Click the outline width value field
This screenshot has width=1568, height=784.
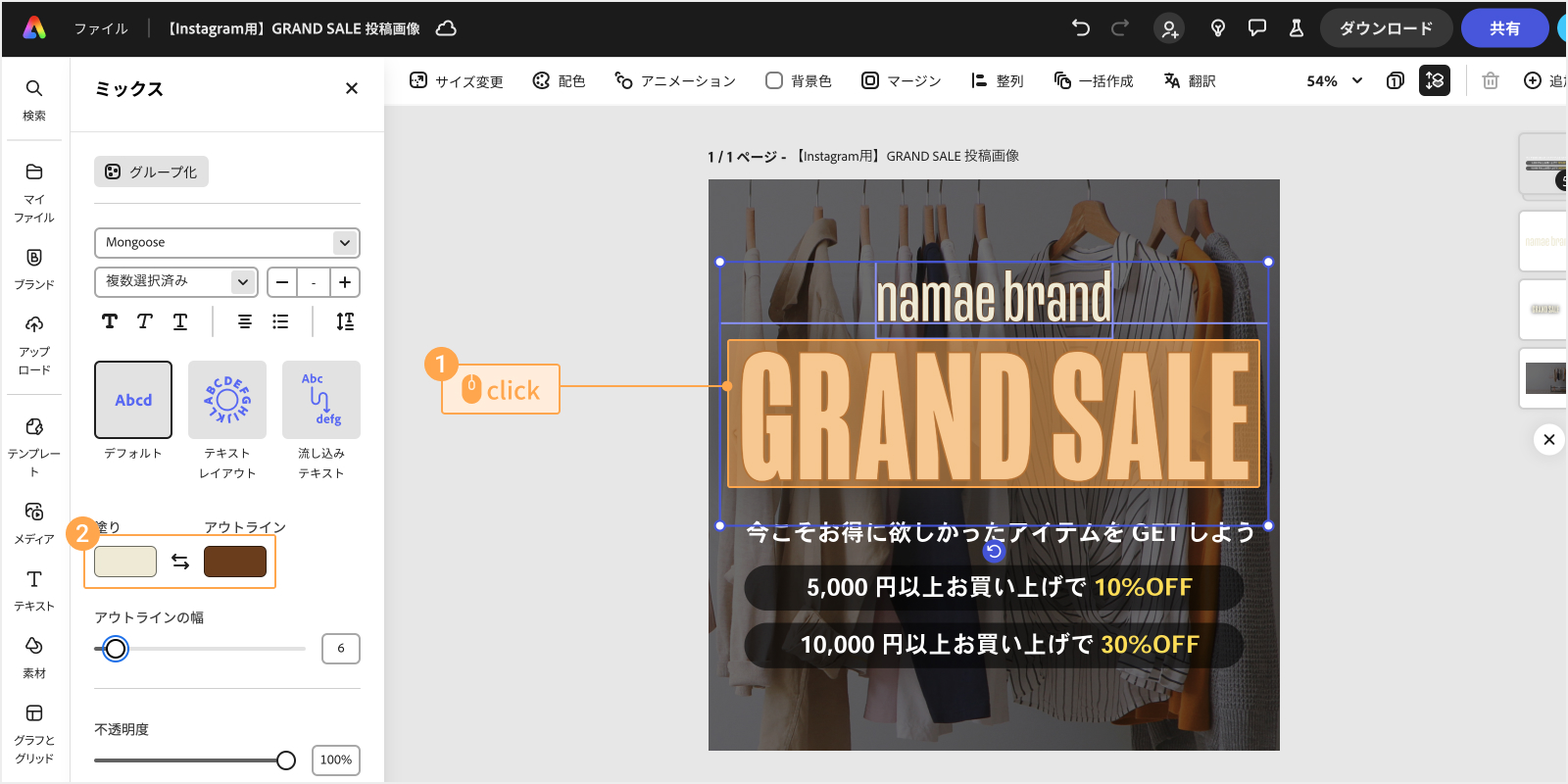341,649
